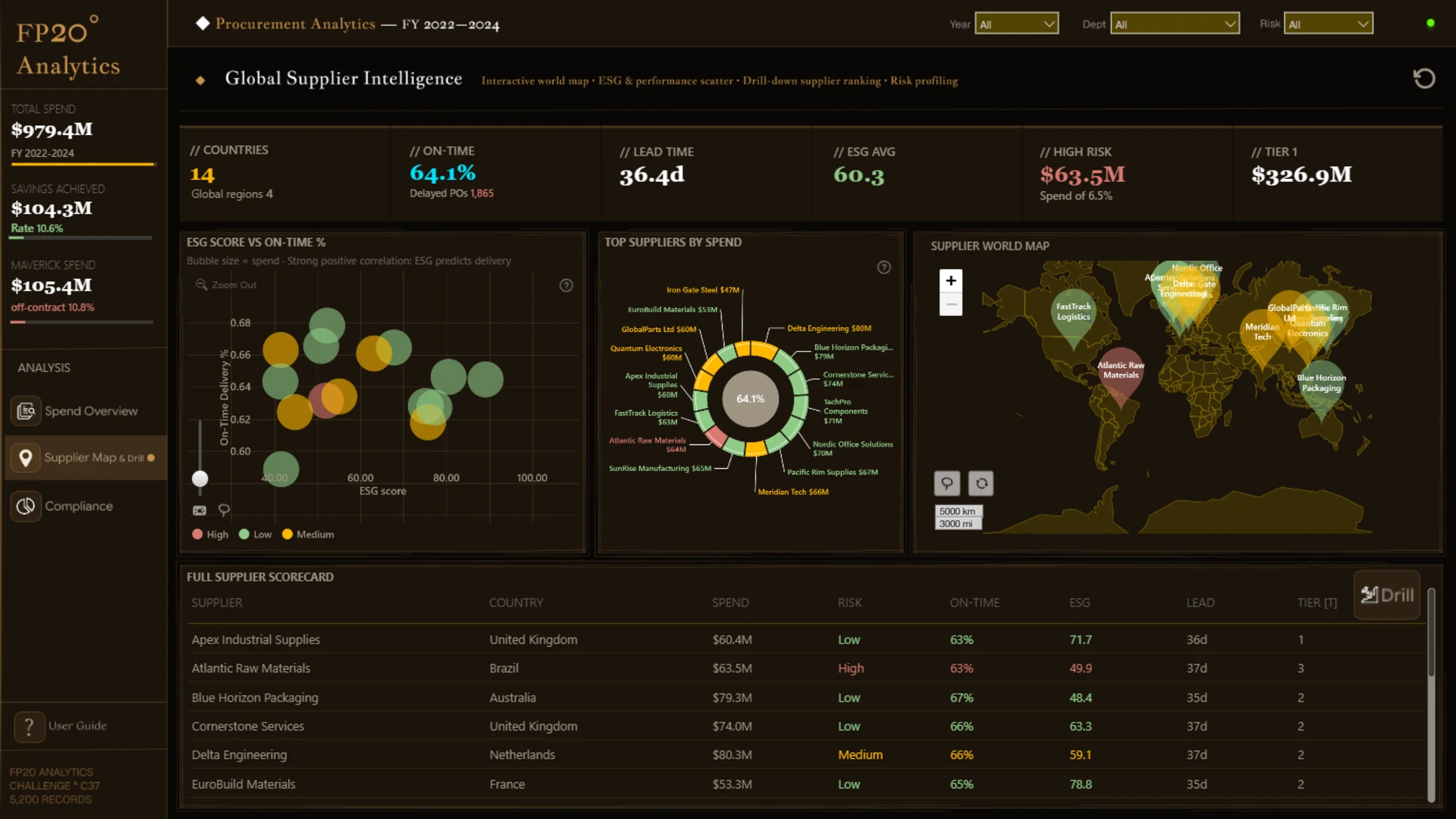Select the Delta Engineering scorecard row

(806, 755)
